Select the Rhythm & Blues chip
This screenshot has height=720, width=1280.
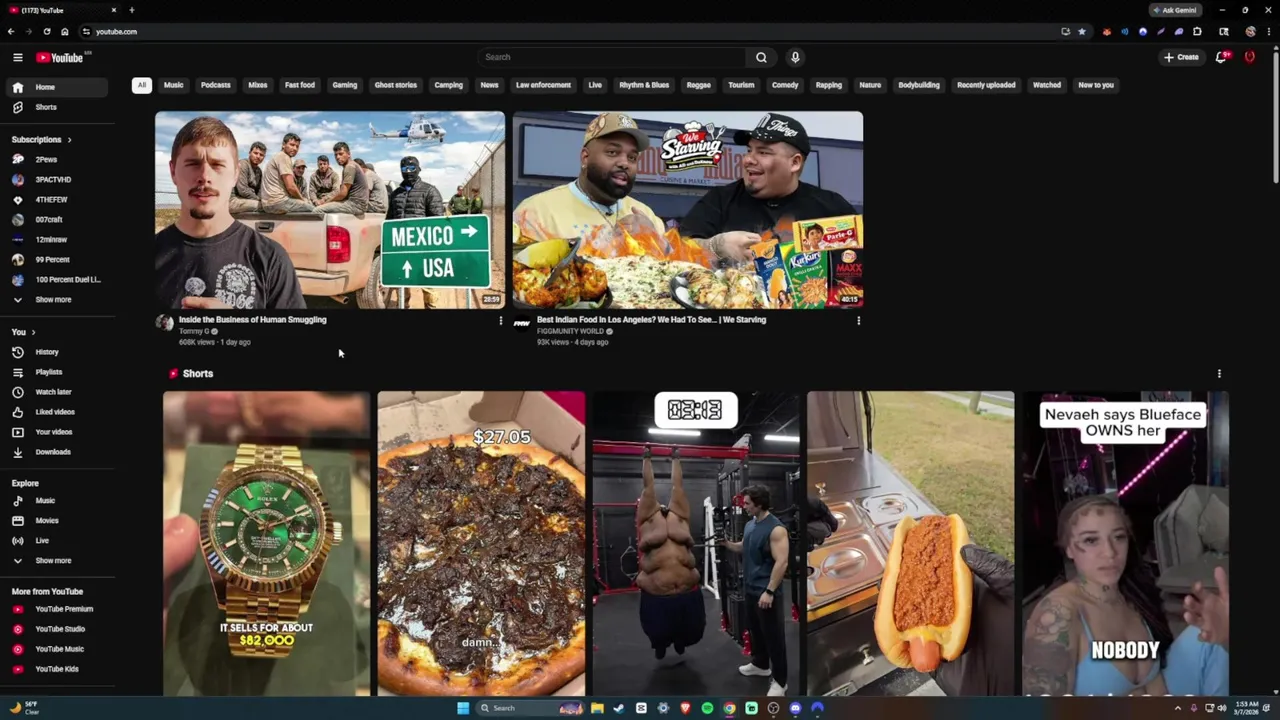click(x=644, y=85)
